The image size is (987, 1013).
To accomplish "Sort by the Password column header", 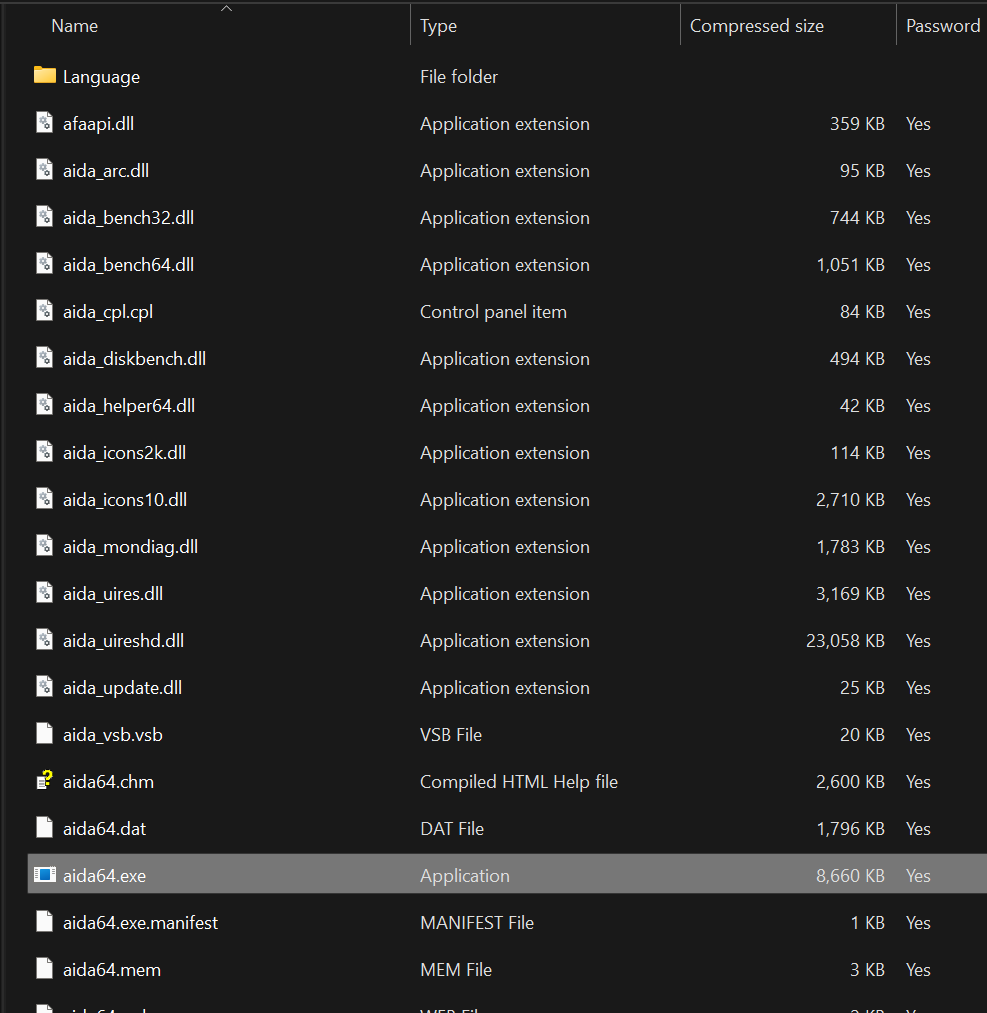I will pyautogui.click(x=943, y=26).
